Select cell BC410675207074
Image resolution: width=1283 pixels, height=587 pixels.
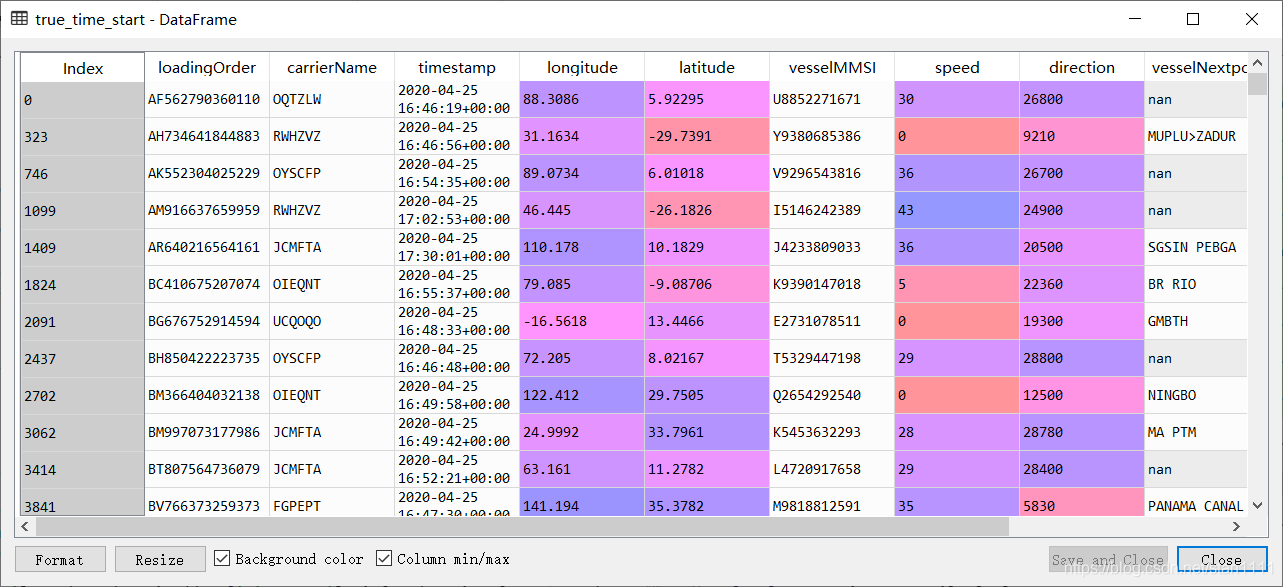point(207,284)
